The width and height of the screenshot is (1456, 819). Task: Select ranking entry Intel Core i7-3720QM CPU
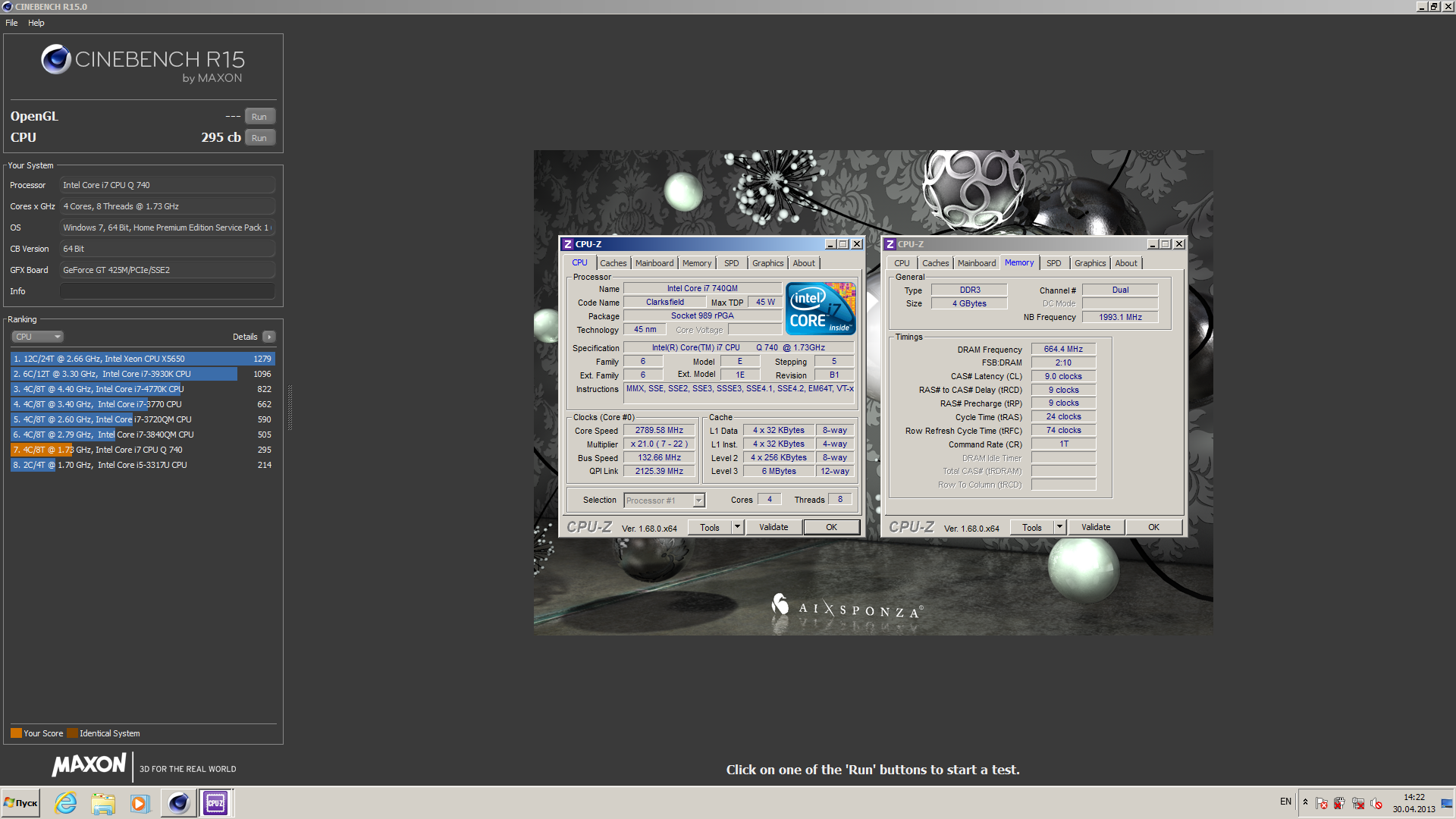click(x=143, y=419)
